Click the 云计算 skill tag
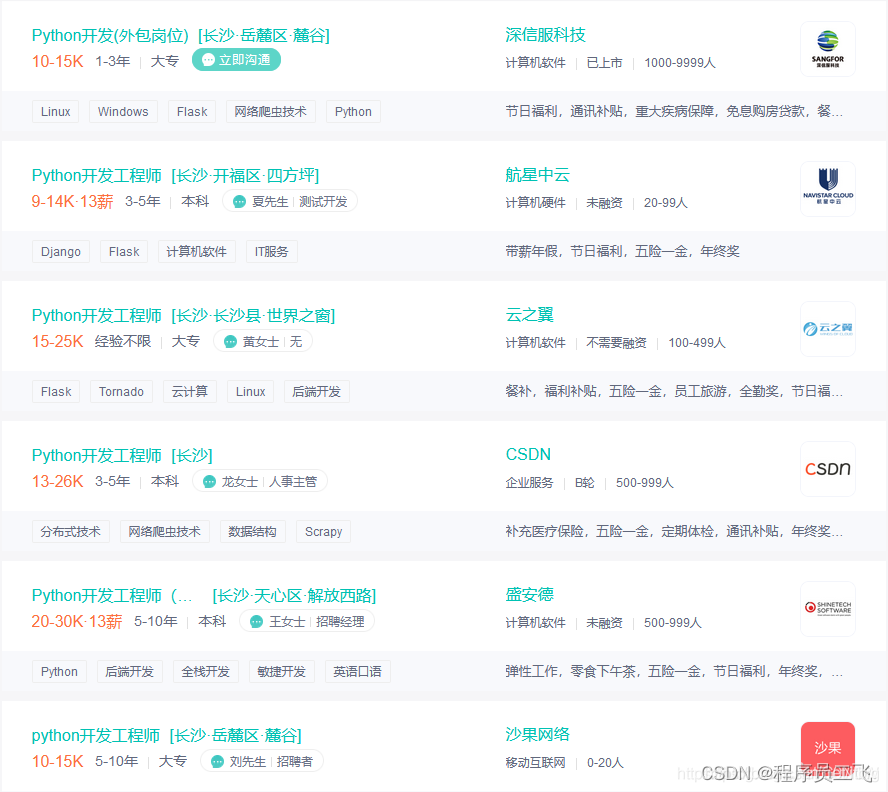This screenshot has width=888, height=792. (190, 391)
